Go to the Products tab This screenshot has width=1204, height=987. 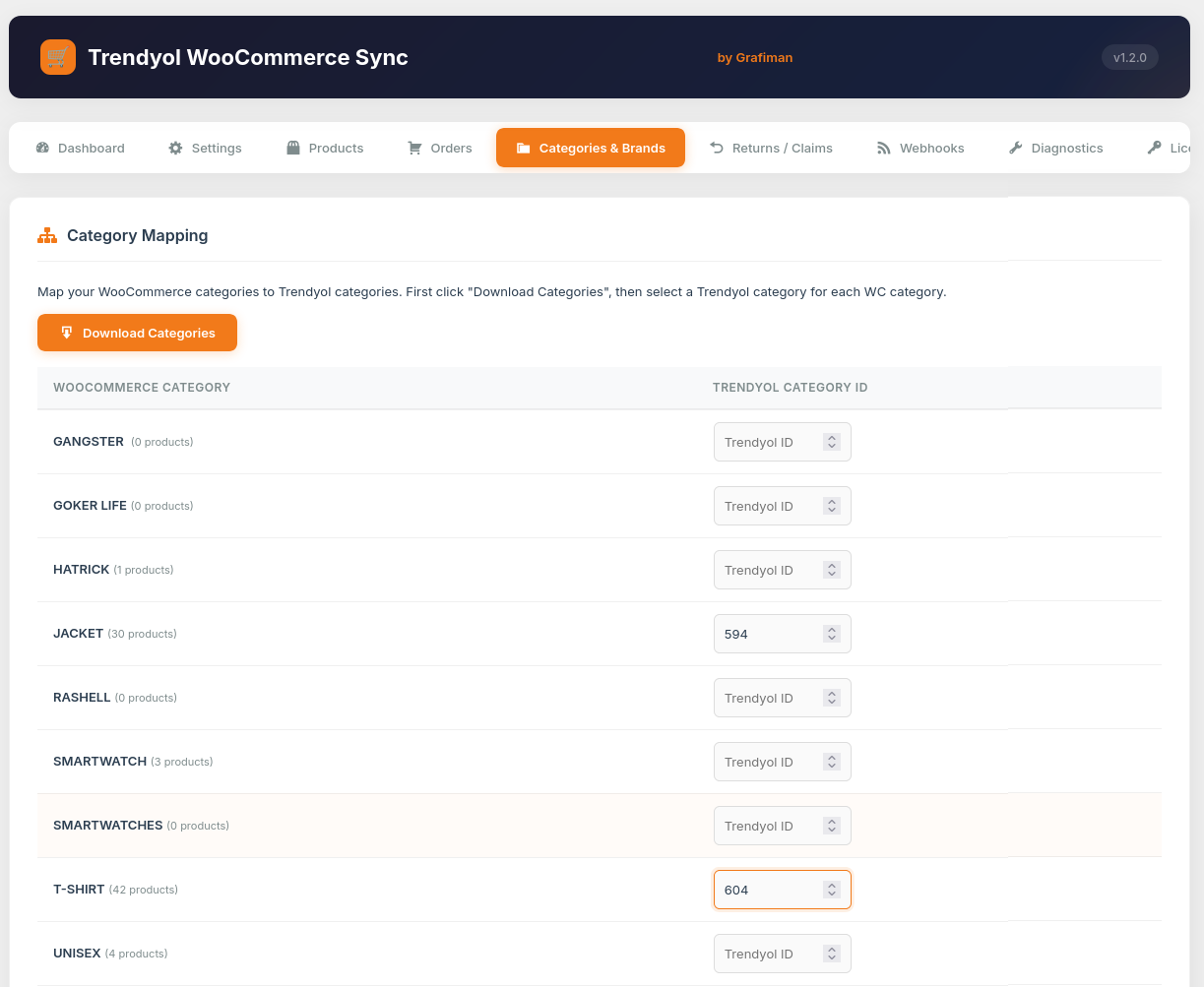325,148
